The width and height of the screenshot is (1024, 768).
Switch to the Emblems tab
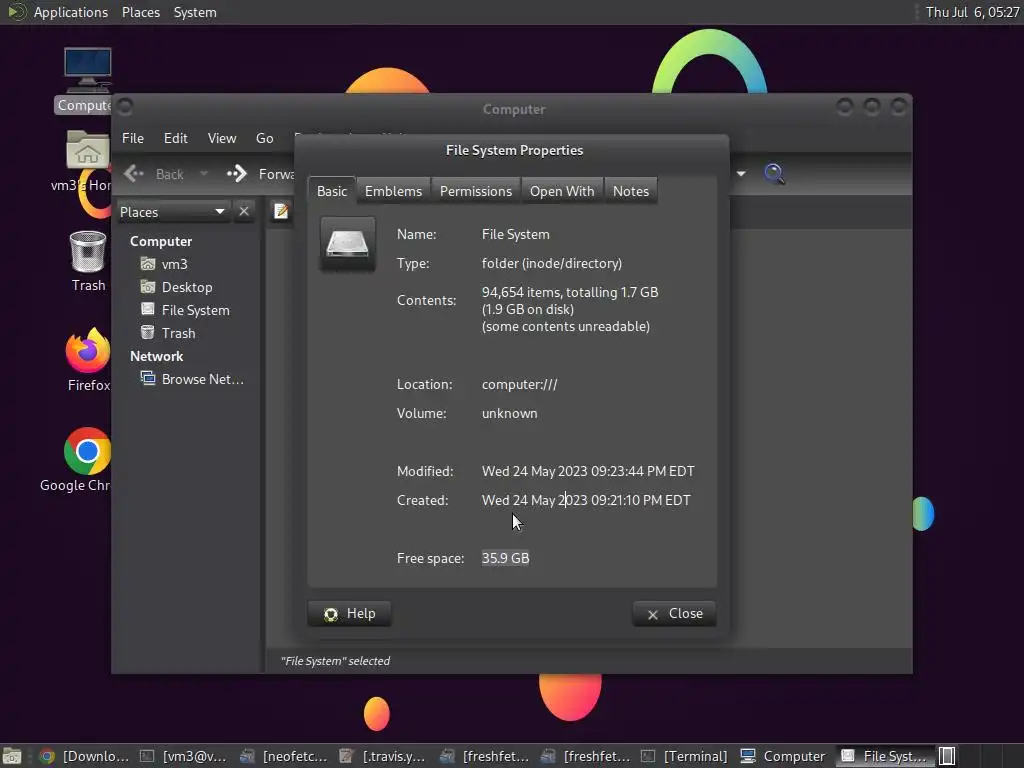point(393,191)
